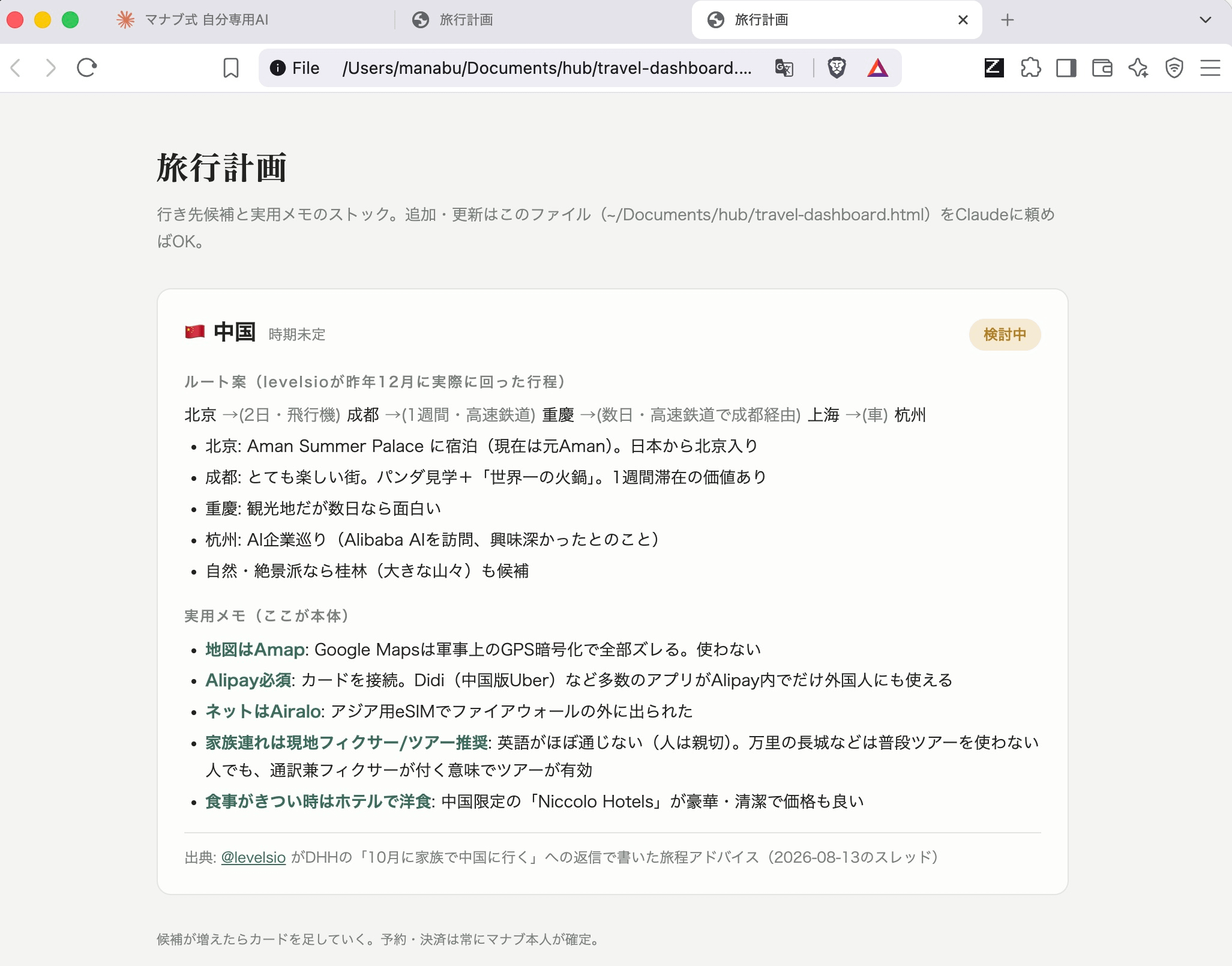Click the 旅行計画 page title

coord(221,168)
